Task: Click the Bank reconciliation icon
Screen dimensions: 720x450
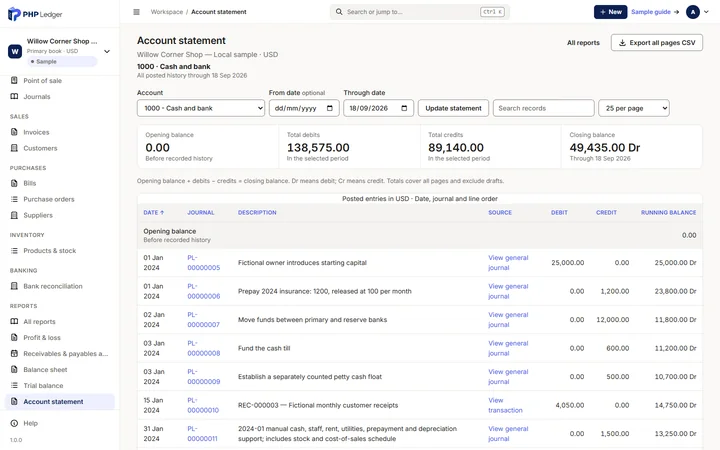Action: point(14,286)
